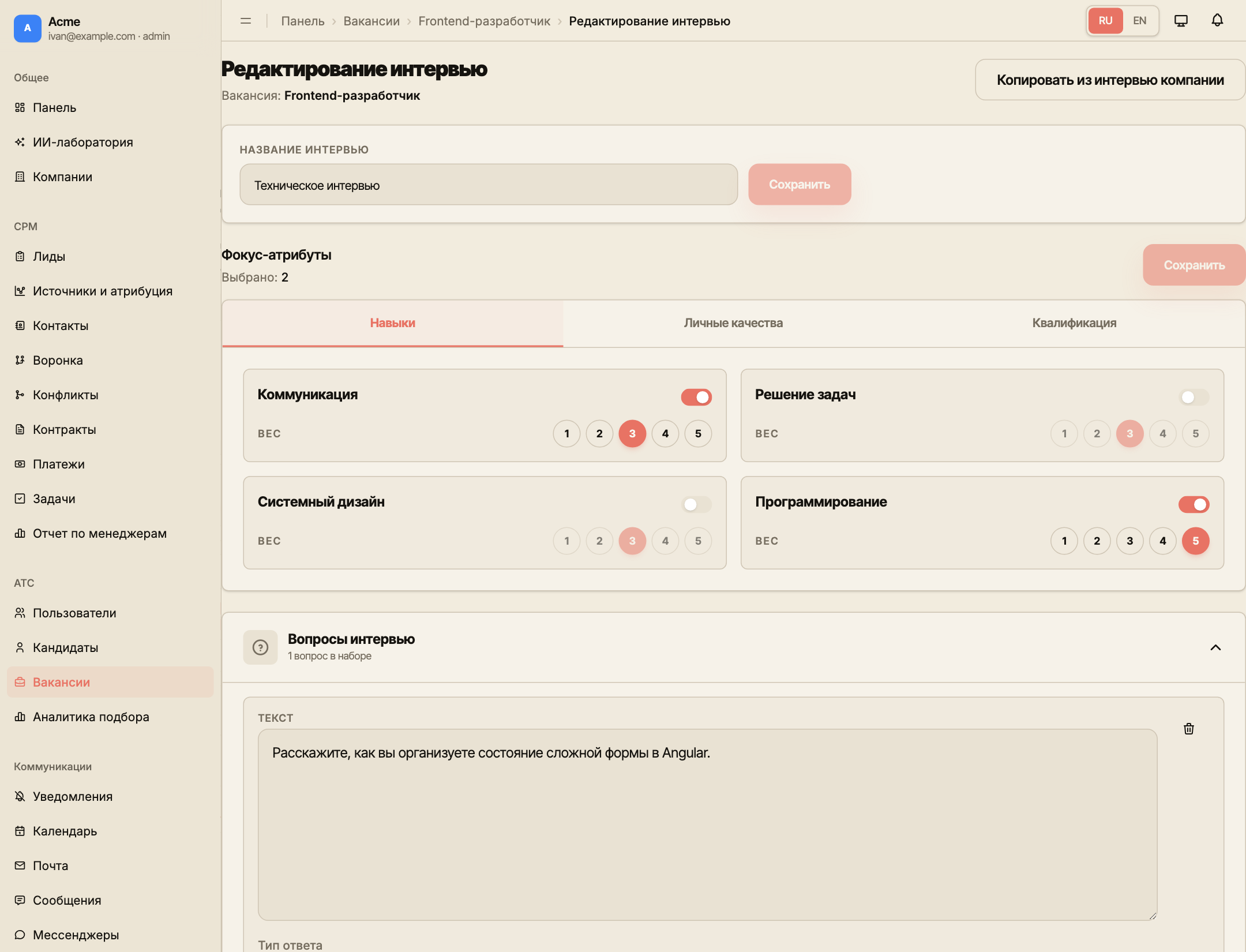Click the ИИ-лаборатория sparkle icon
Image resolution: width=1246 pixels, height=952 pixels.
click(20, 142)
